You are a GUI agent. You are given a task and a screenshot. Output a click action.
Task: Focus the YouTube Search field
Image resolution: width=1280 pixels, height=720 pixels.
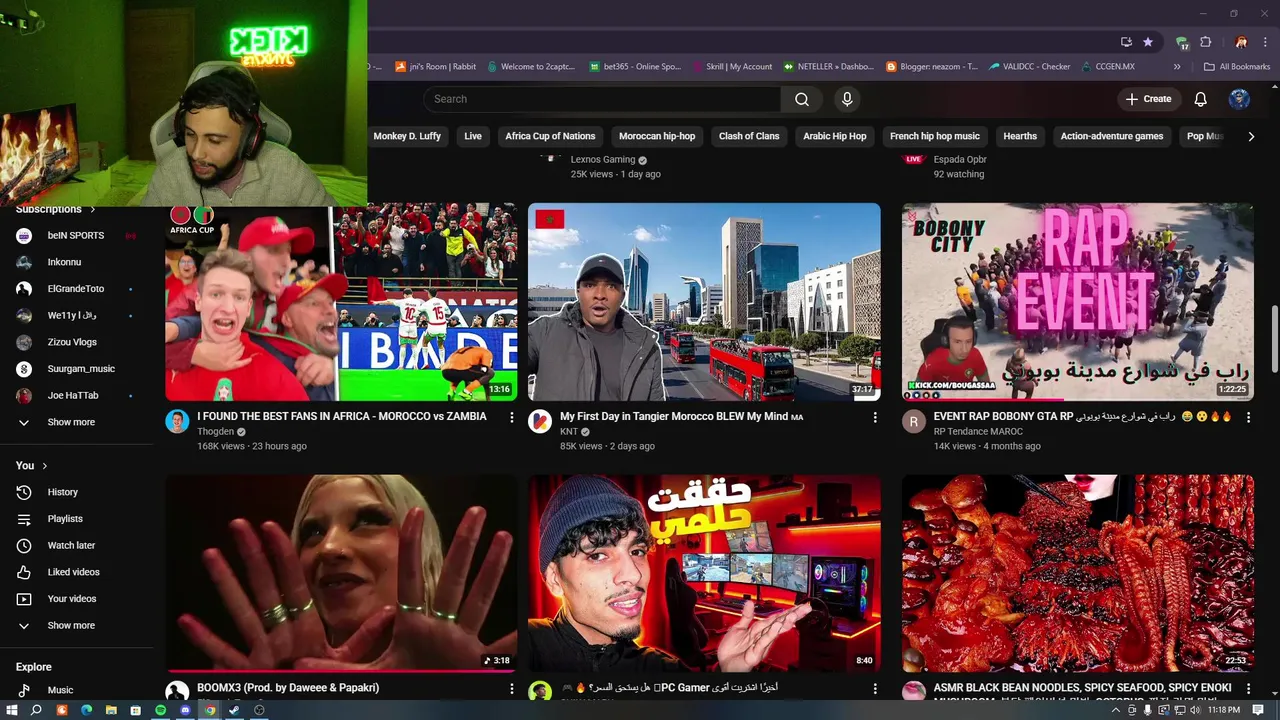click(602, 99)
